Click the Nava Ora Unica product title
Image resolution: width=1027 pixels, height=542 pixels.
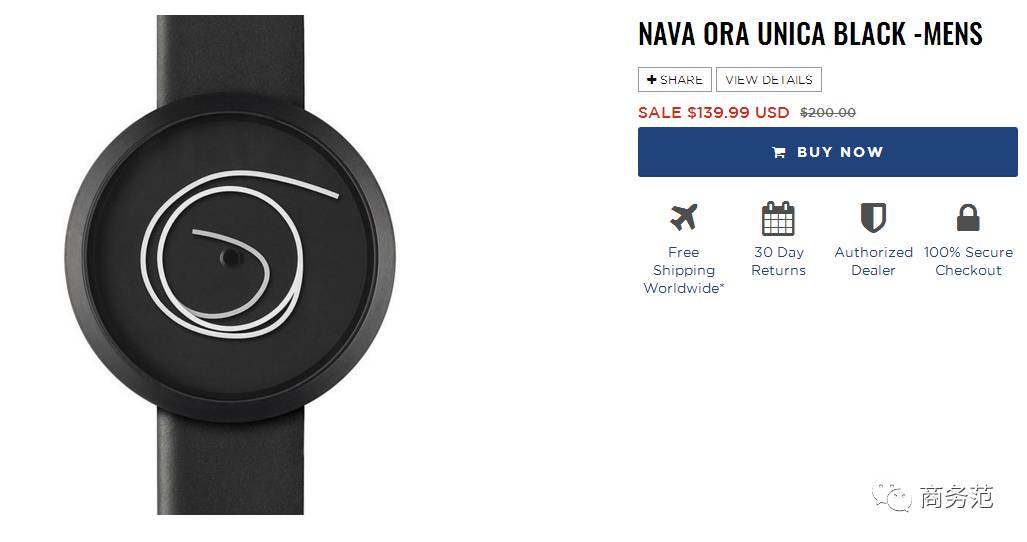coord(810,34)
